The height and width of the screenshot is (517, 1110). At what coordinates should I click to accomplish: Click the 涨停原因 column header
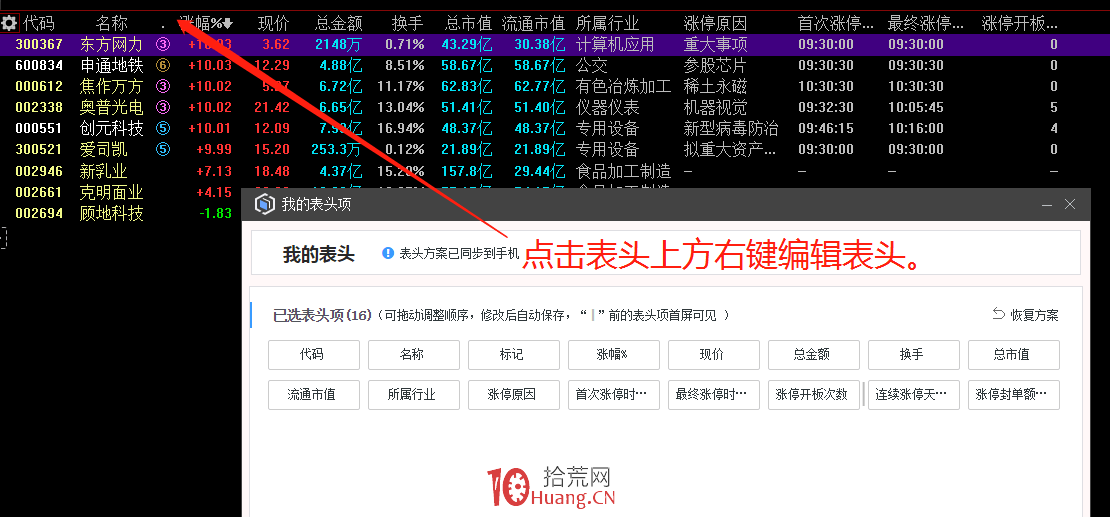(x=716, y=23)
